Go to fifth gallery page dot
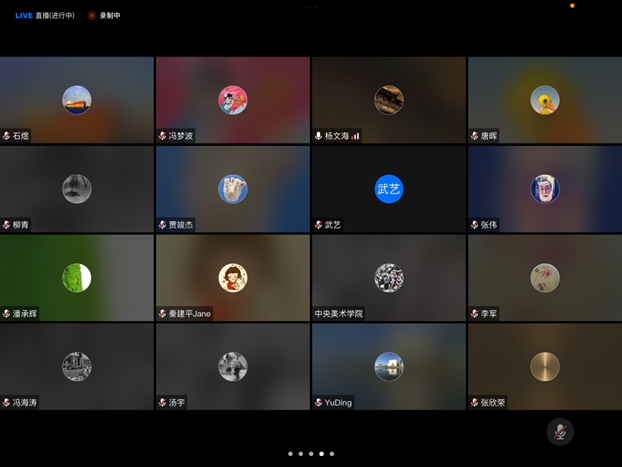 (332, 454)
